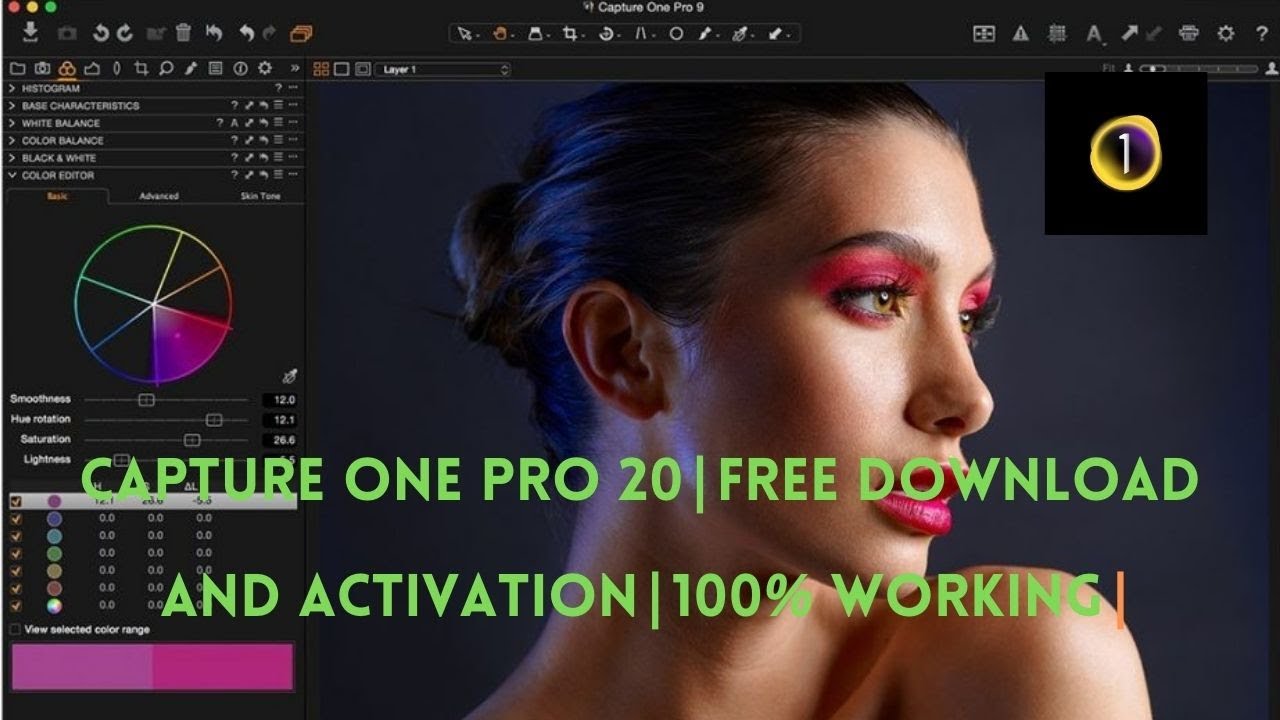Reset the Color Balance tool
This screenshot has width=1280, height=720.
pyautogui.click(x=263, y=140)
